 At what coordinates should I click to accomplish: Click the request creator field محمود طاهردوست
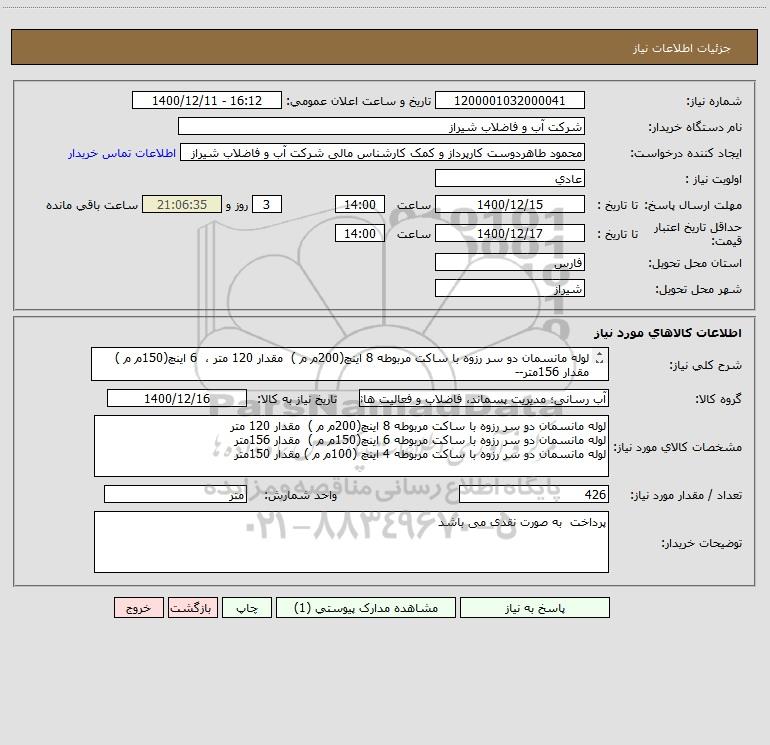click(x=383, y=153)
